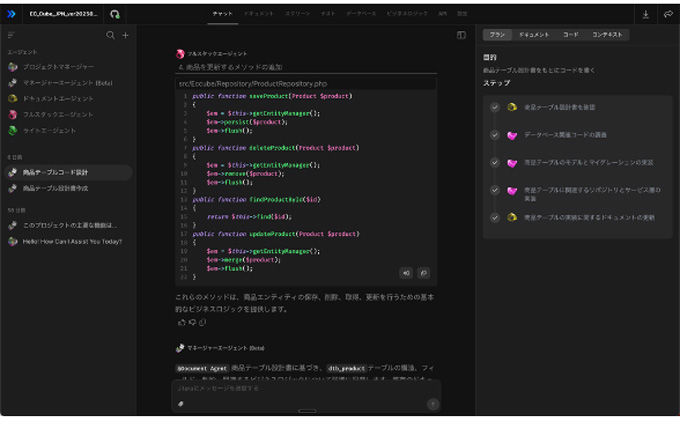Toggle the side panel layout icon
The width and height of the screenshot is (680, 421).
(x=461, y=35)
